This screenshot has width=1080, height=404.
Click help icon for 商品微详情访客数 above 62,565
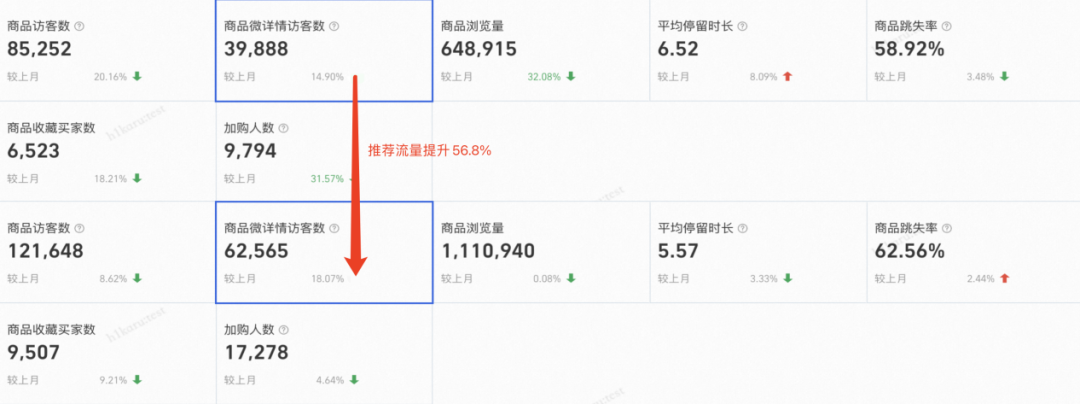click(334, 228)
